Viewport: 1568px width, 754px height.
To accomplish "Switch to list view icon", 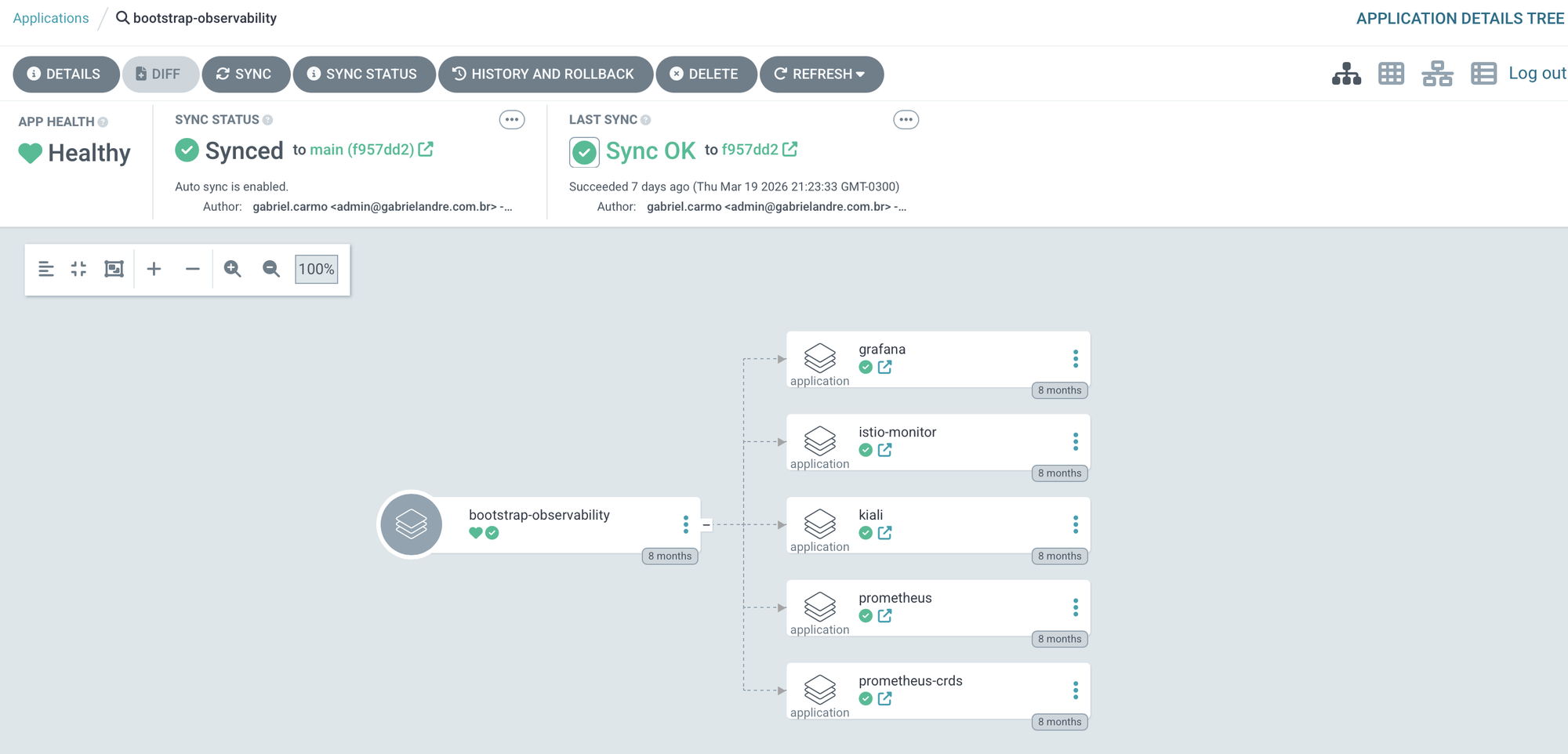I will (x=1483, y=74).
